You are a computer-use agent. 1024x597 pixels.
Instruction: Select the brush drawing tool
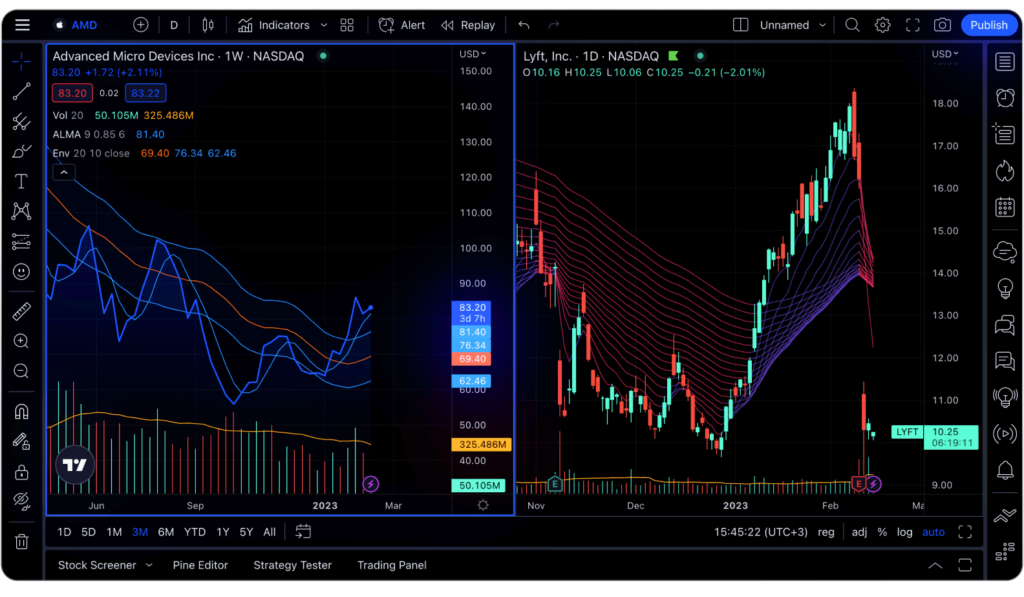pos(22,152)
